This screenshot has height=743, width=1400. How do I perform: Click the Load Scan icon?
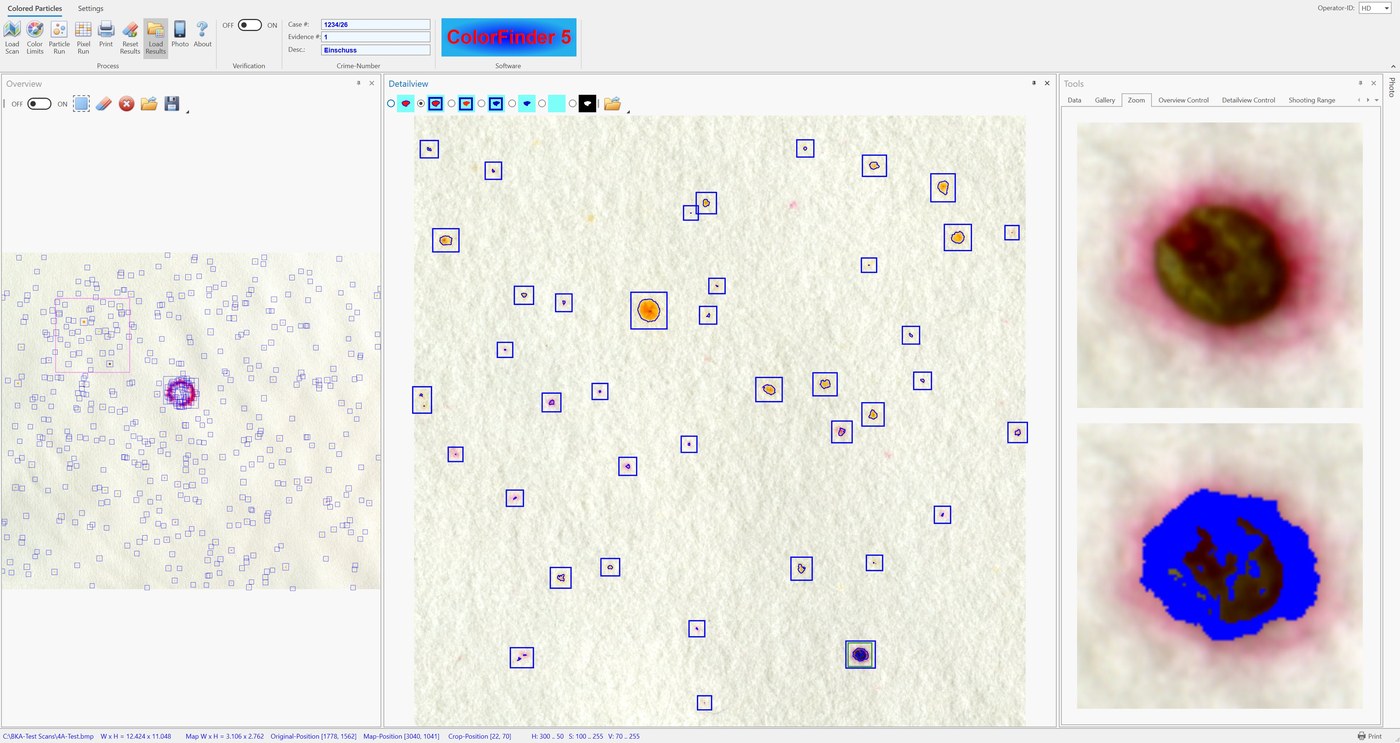(12, 37)
